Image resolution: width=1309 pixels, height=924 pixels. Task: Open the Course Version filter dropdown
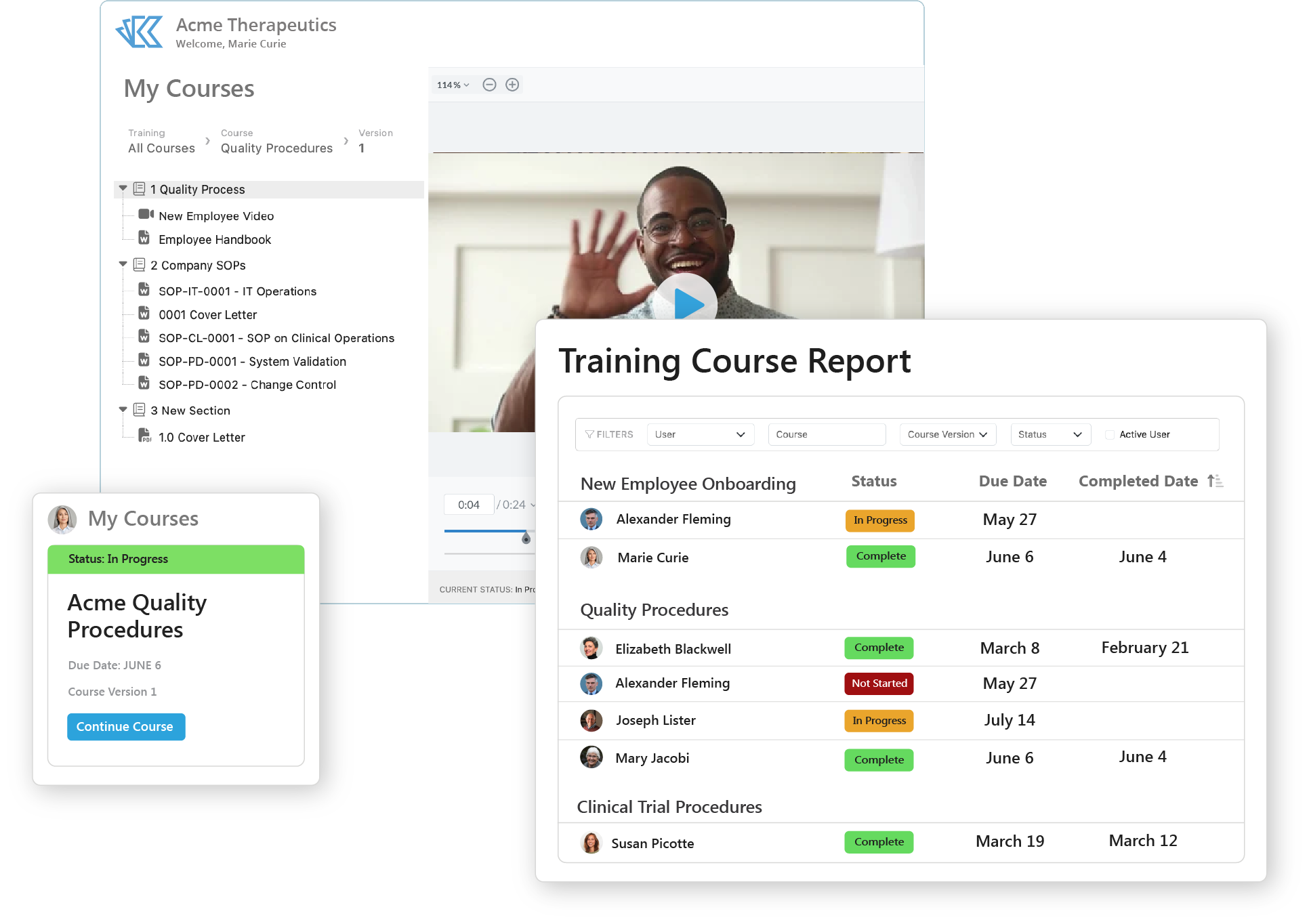click(x=947, y=434)
